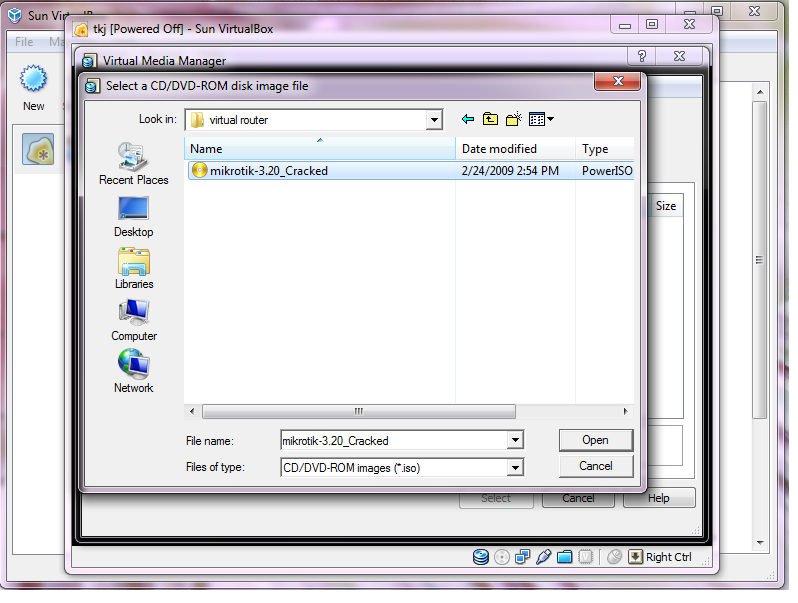Click Help in Virtual Media Manager
The height and width of the screenshot is (603, 798).
(x=659, y=498)
